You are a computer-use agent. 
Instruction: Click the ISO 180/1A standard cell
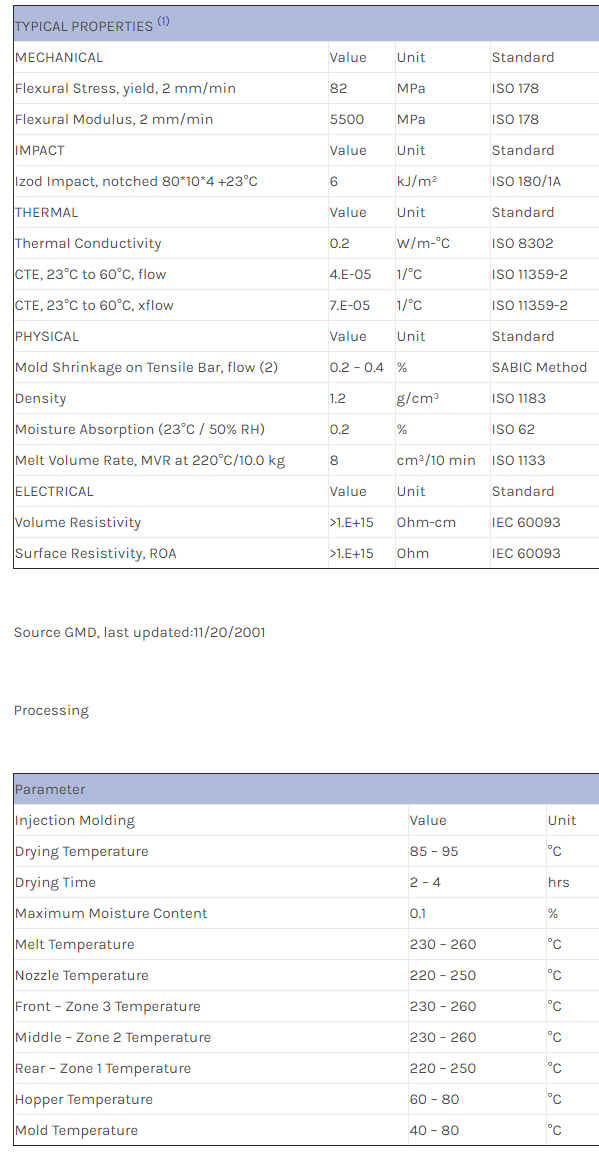tap(526, 181)
